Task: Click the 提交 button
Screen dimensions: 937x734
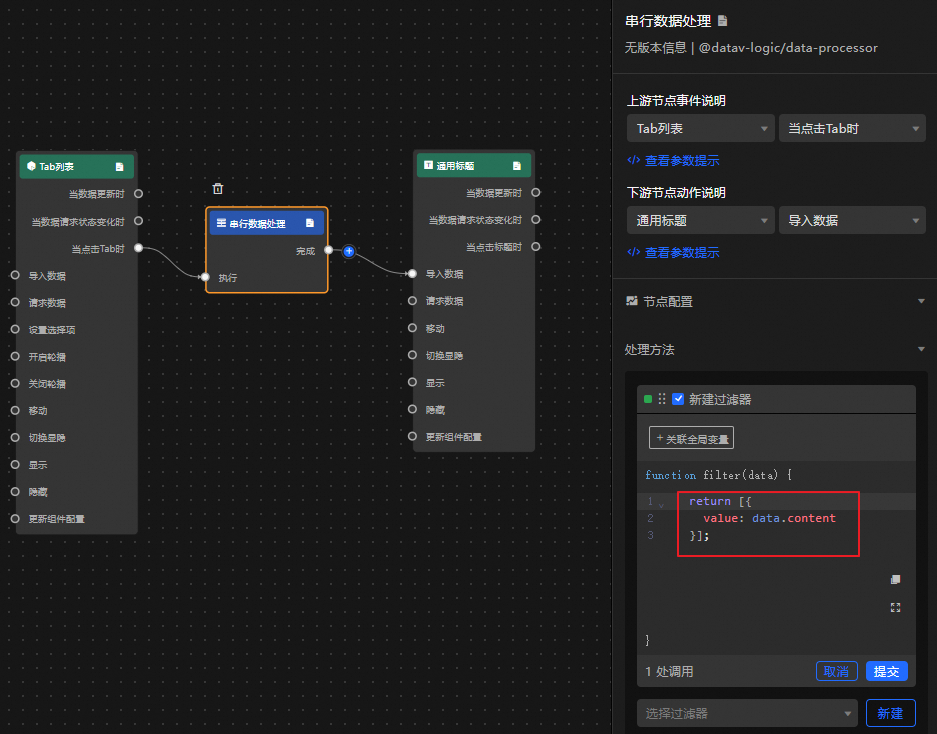Action: 887,671
